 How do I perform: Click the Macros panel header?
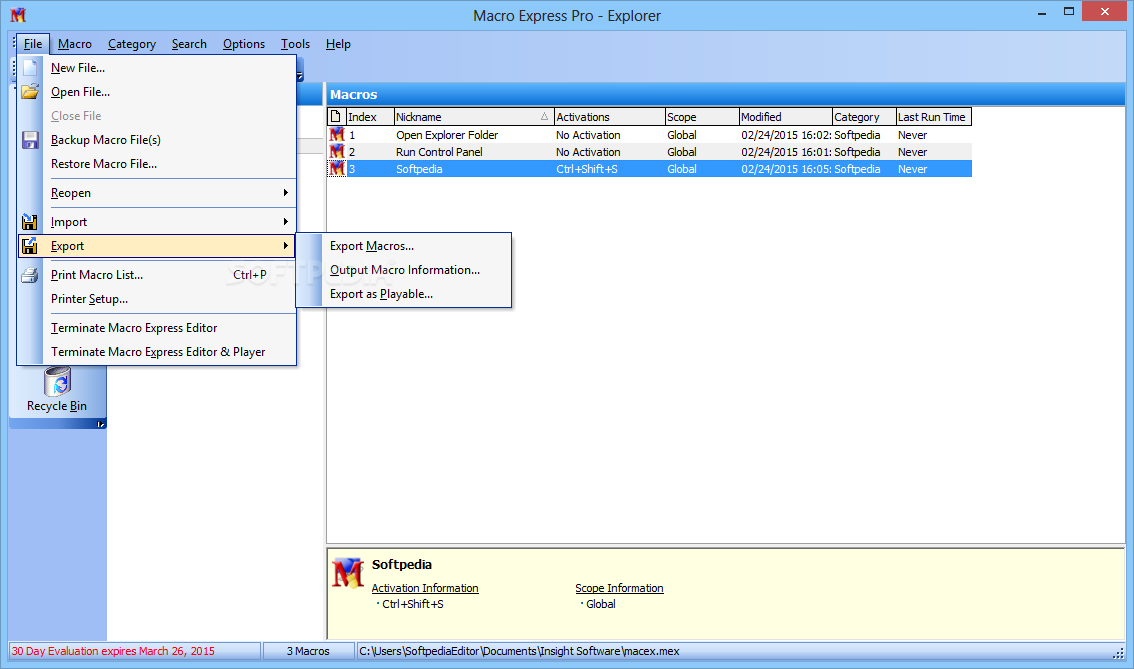point(725,94)
